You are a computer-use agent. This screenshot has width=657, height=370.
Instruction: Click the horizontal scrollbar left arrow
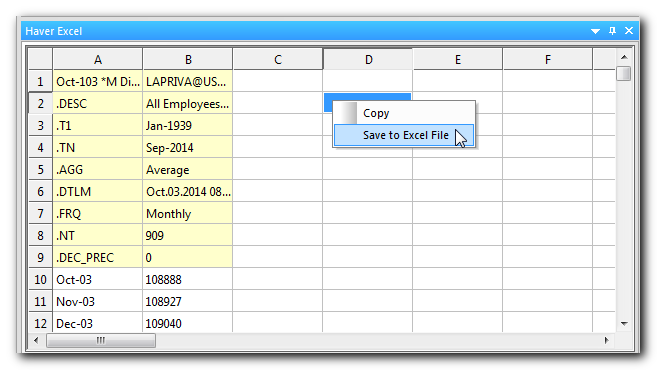36,340
